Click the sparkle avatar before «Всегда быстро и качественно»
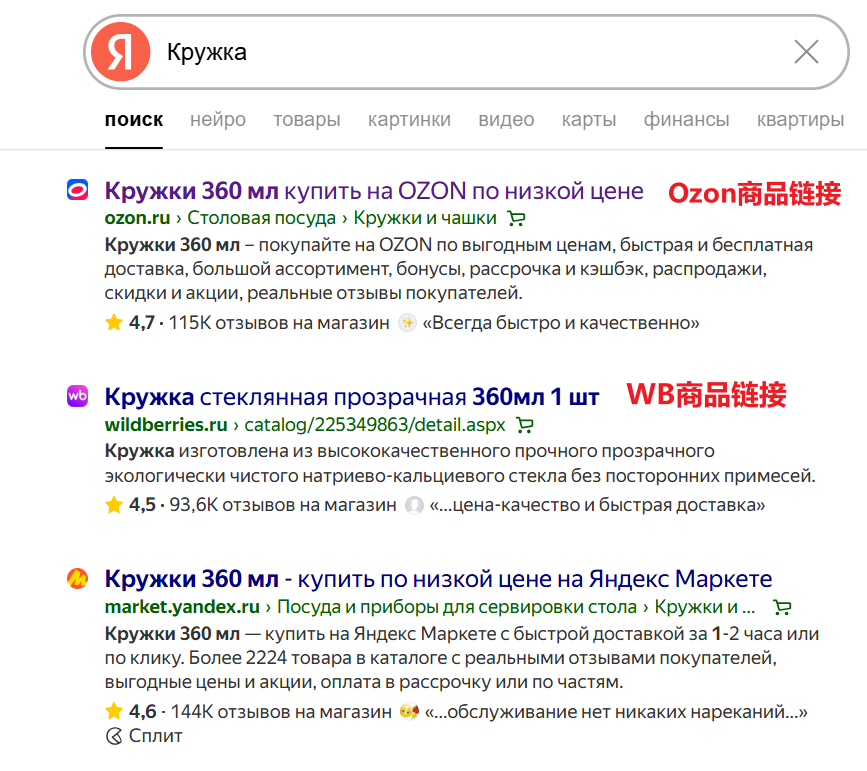867x771 pixels. click(x=408, y=322)
